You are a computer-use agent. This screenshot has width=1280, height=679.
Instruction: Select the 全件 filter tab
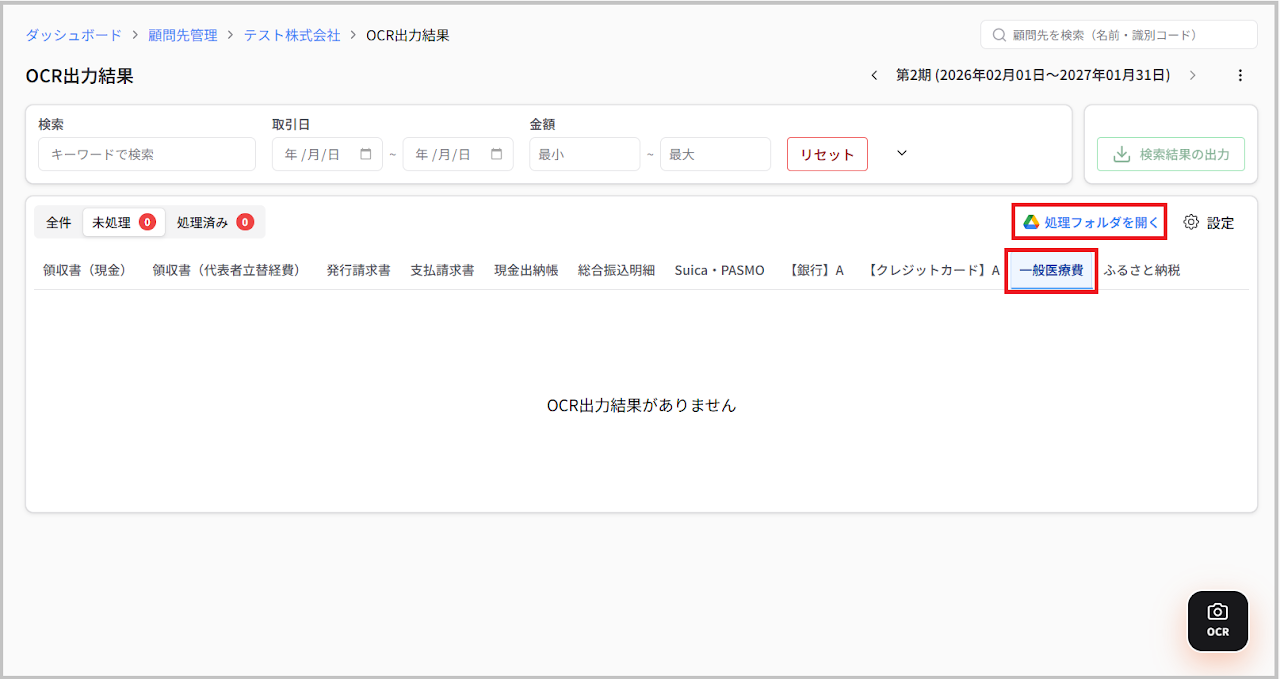point(59,222)
